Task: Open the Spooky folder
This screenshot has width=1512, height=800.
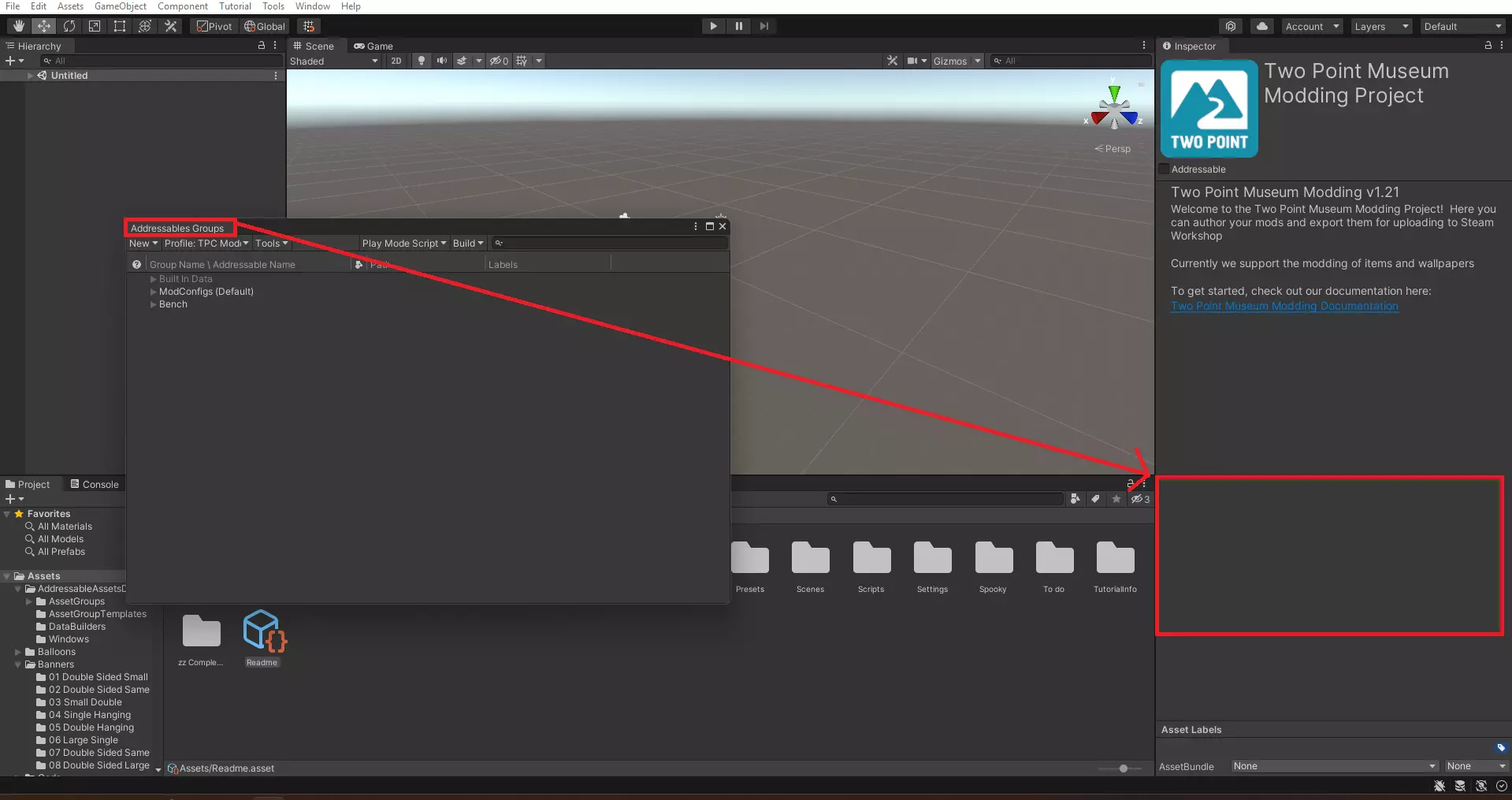Action: click(993, 567)
